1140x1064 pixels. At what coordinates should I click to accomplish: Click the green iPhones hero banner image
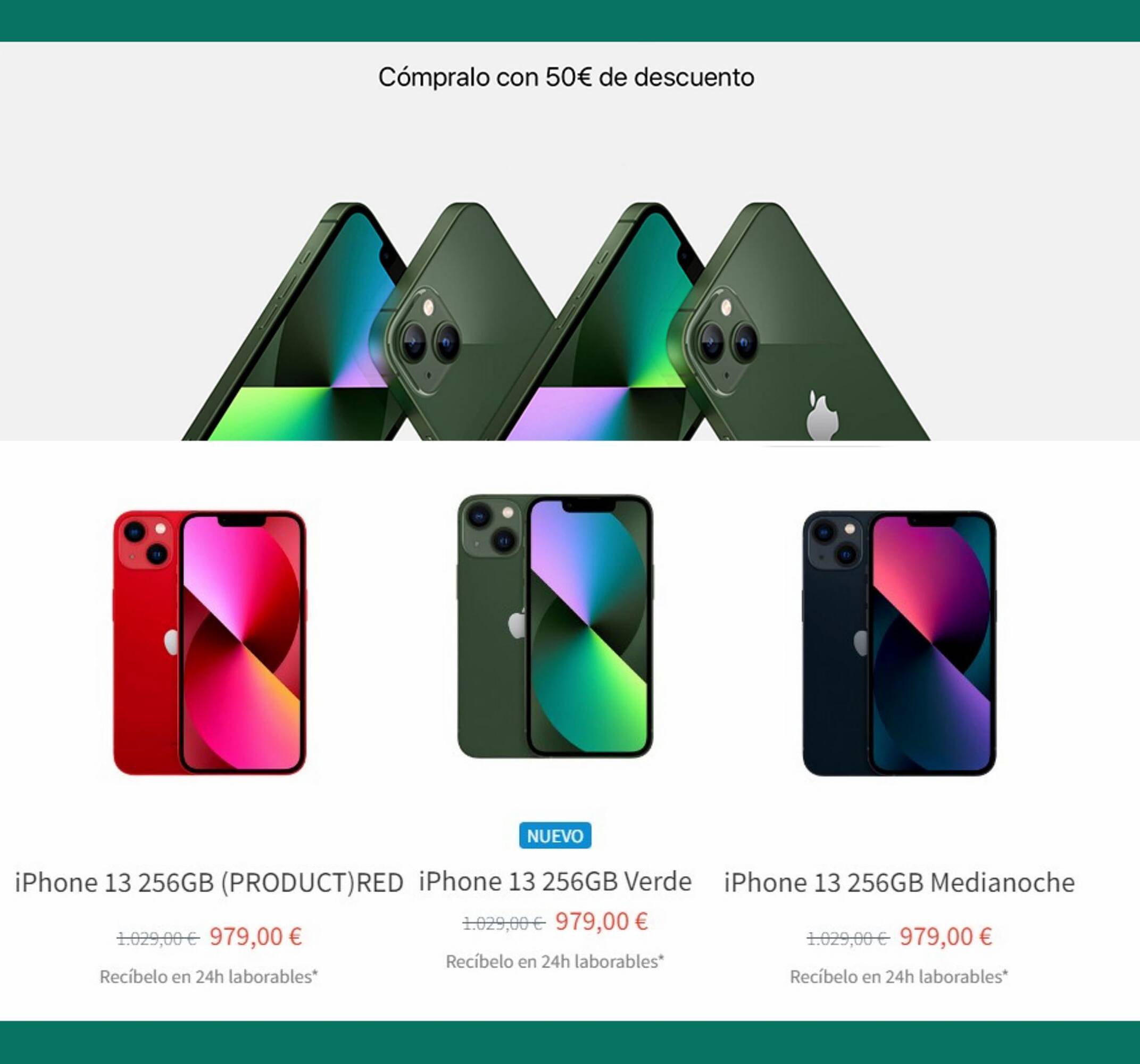coord(556,321)
